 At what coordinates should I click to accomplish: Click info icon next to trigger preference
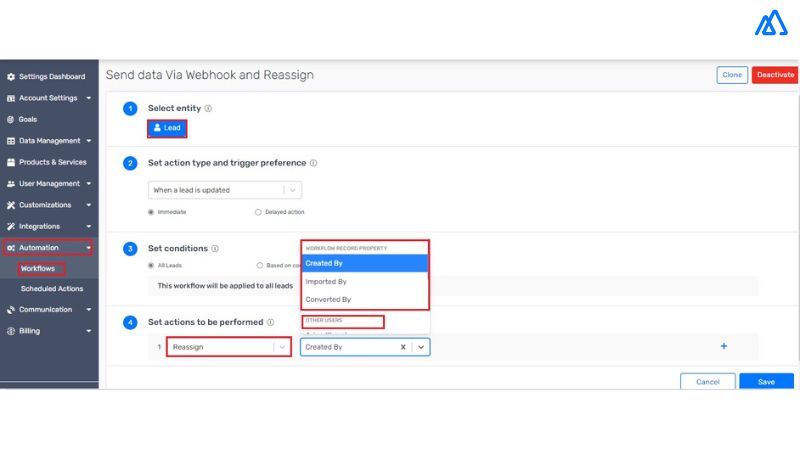tap(313, 163)
